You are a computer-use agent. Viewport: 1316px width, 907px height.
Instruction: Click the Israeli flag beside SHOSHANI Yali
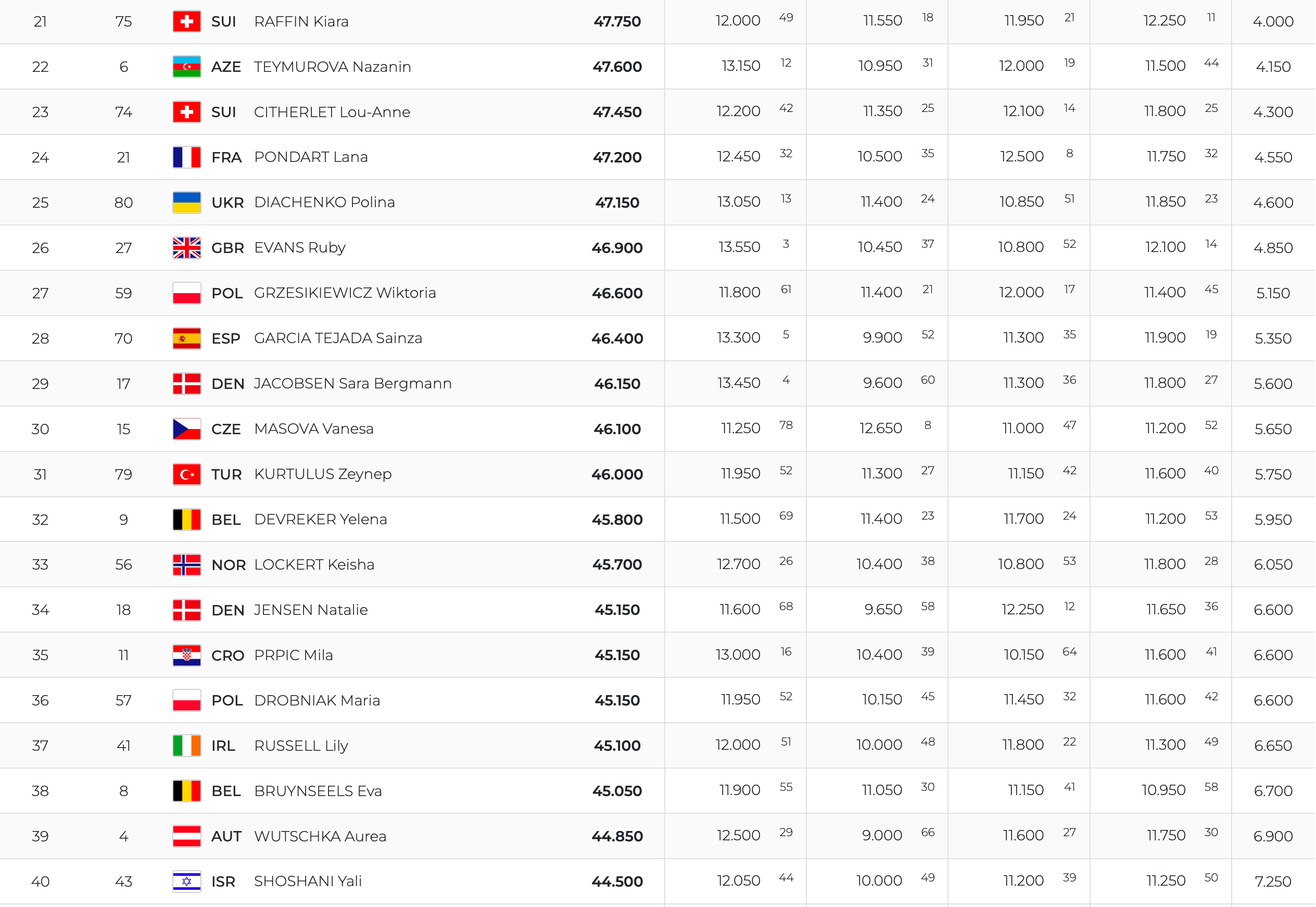[186, 881]
